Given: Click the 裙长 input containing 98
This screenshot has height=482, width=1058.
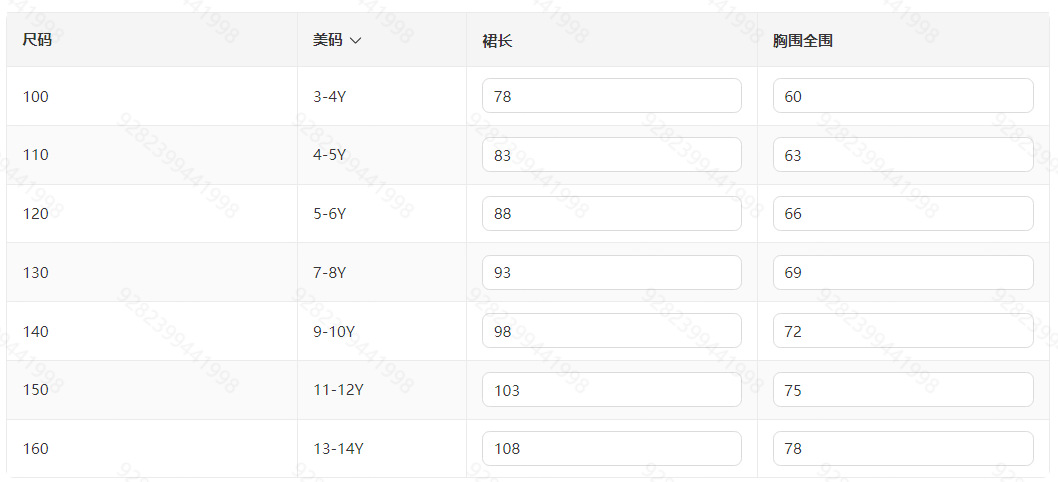Looking at the screenshot, I should [x=611, y=331].
